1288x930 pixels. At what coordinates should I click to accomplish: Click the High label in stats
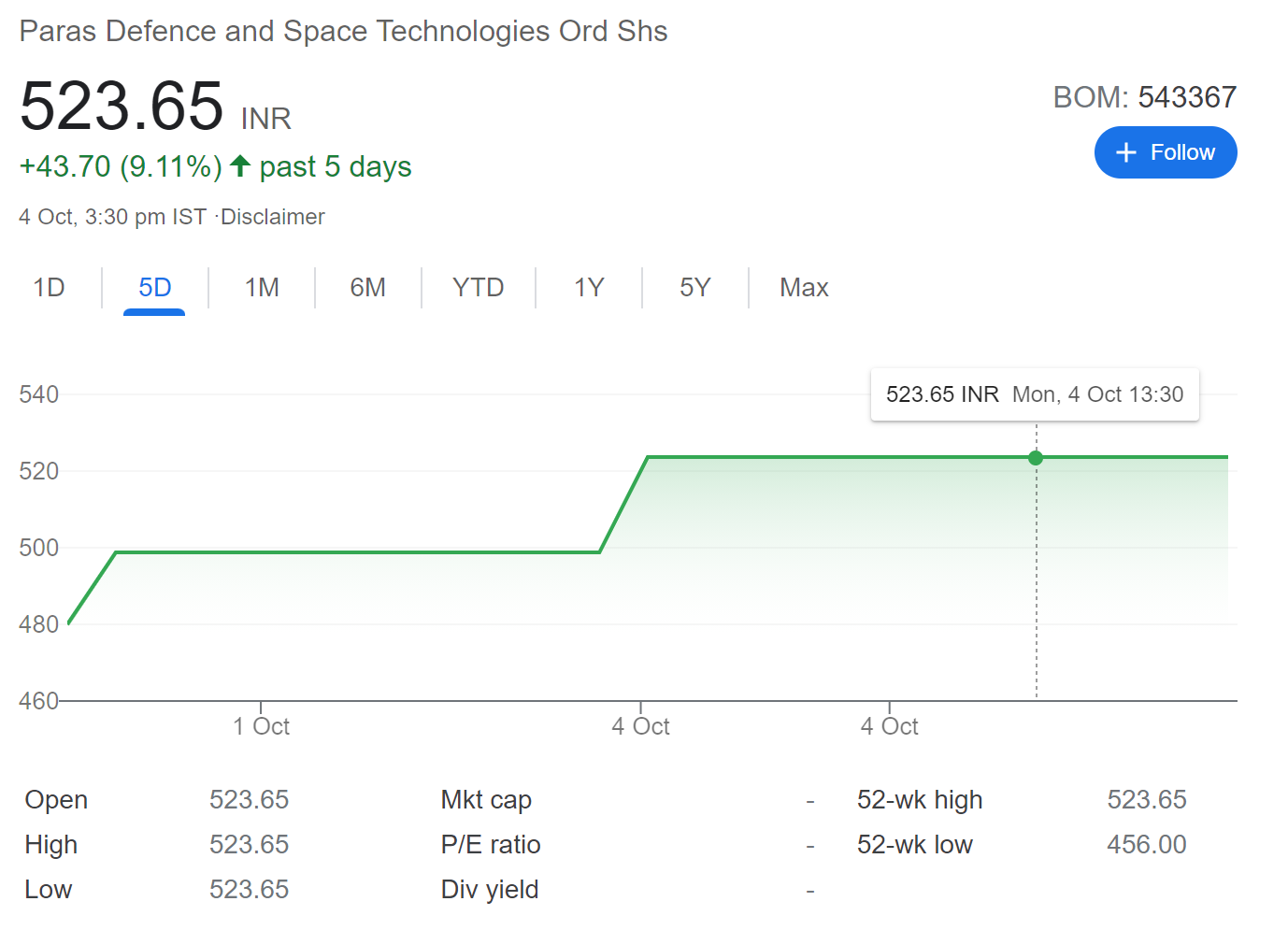[x=51, y=845]
